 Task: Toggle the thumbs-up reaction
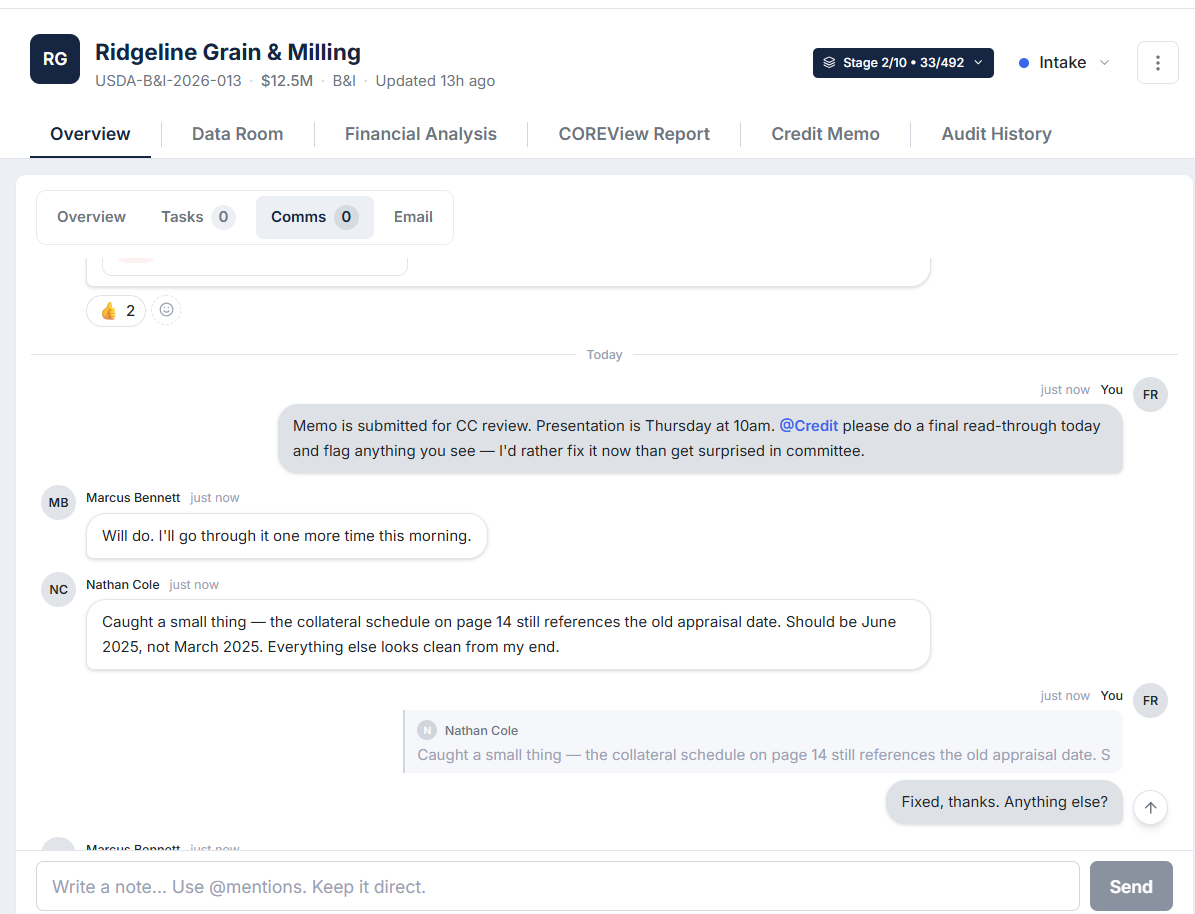[115, 310]
